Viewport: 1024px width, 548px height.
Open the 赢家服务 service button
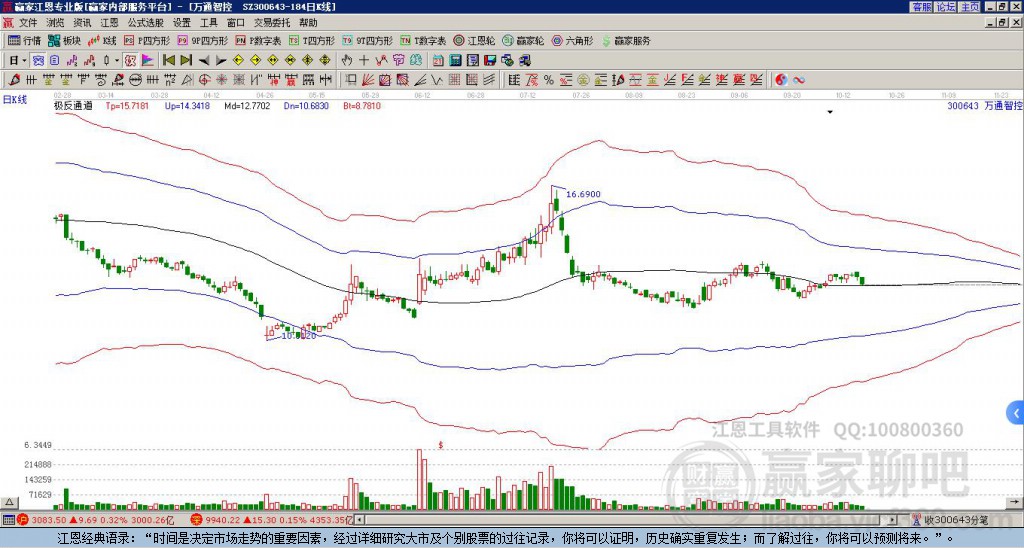pos(626,40)
